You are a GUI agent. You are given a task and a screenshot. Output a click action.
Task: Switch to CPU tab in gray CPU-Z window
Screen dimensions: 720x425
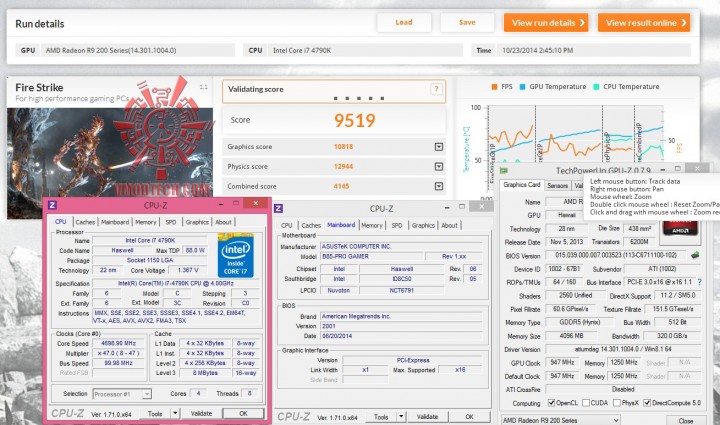coord(287,225)
